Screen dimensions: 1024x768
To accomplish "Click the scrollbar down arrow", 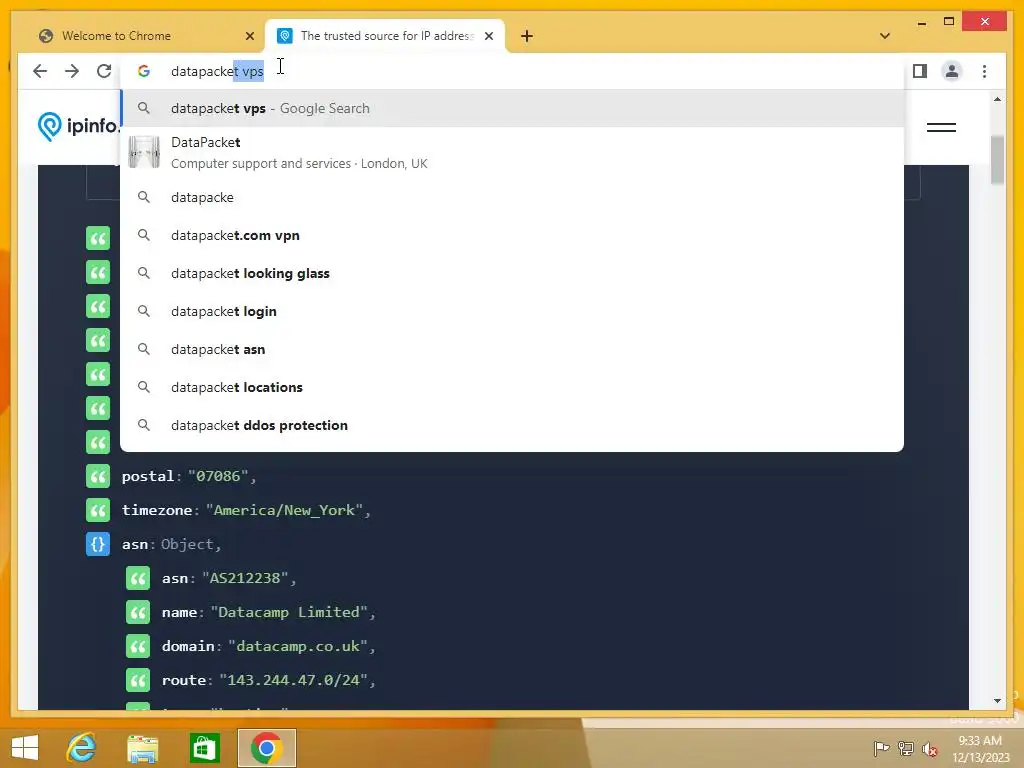I will (997, 701).
